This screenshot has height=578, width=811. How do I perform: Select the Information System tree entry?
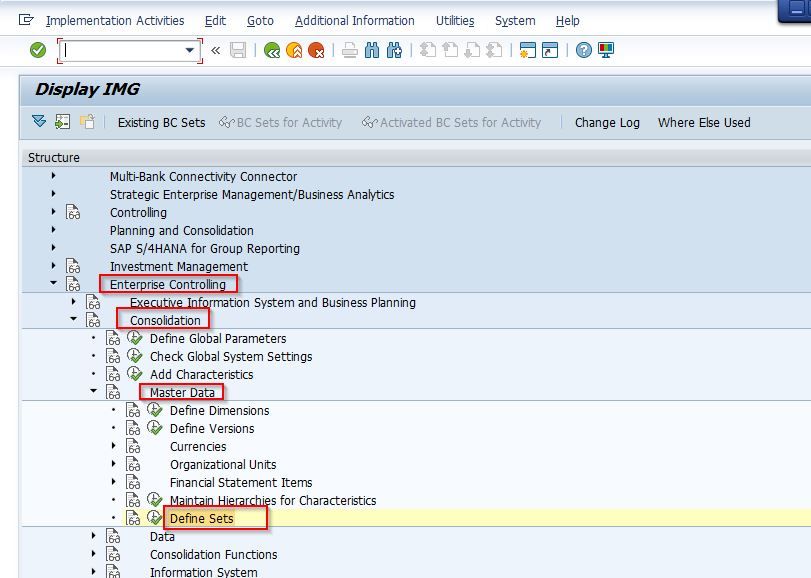point(204,572)
